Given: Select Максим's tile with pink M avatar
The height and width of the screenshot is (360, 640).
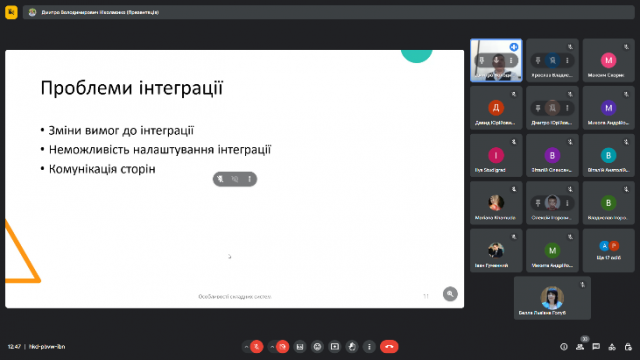Looking at the screenshot, I should (609, 60).
